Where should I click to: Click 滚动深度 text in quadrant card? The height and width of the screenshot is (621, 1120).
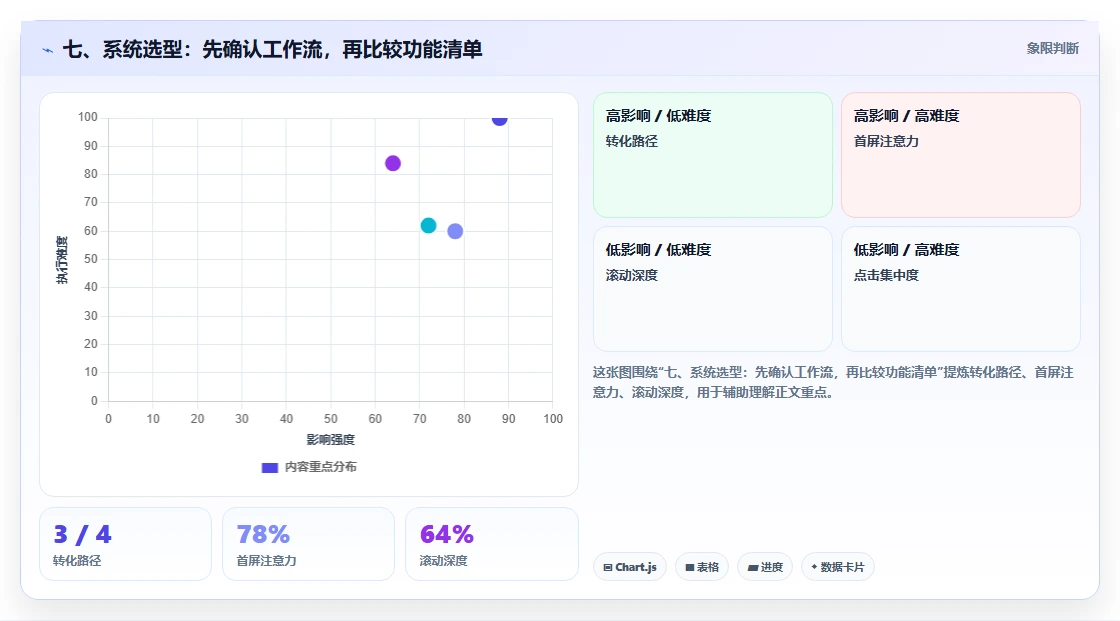(x=631, y=275)
